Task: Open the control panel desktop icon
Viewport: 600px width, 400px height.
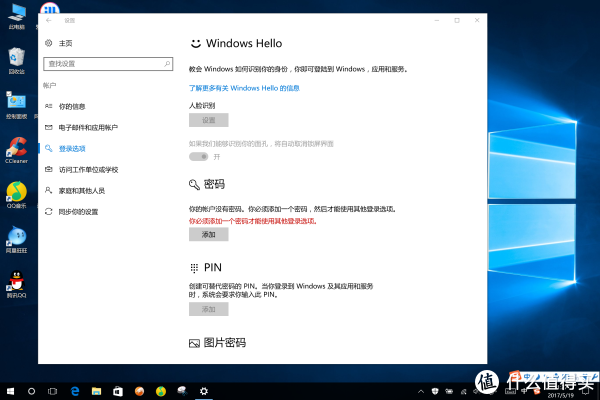Action: point(16,105)
